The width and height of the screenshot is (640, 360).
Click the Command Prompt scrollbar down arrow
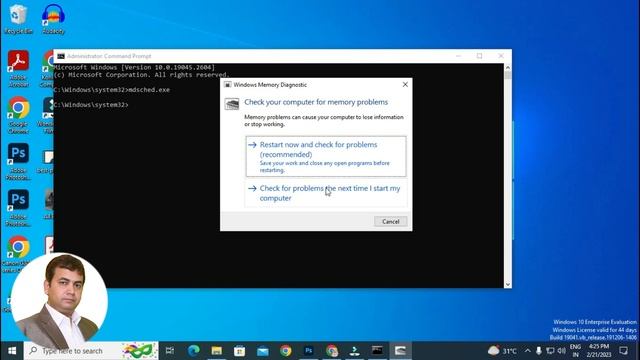[x=508, y=284]
